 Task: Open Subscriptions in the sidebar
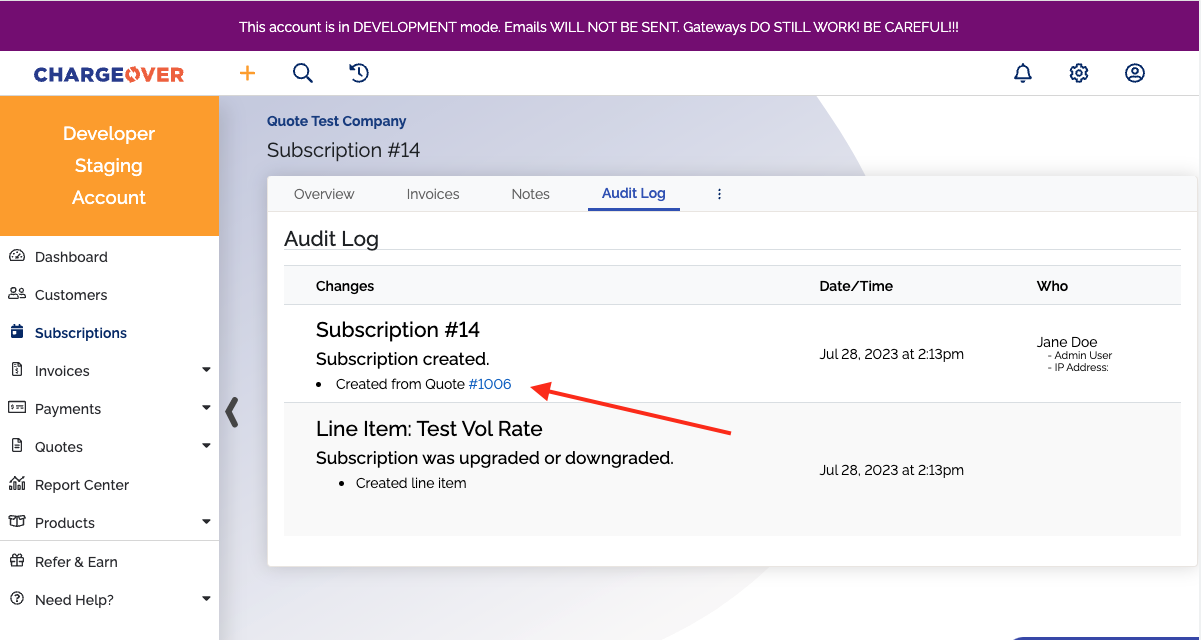pyautogui.click(x=81, y=333)
